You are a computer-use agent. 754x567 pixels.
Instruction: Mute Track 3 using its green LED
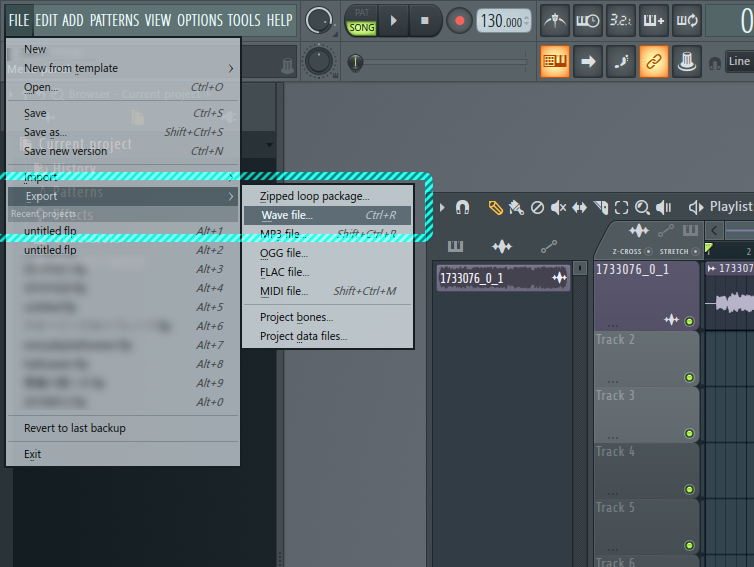tap(689, 433)
